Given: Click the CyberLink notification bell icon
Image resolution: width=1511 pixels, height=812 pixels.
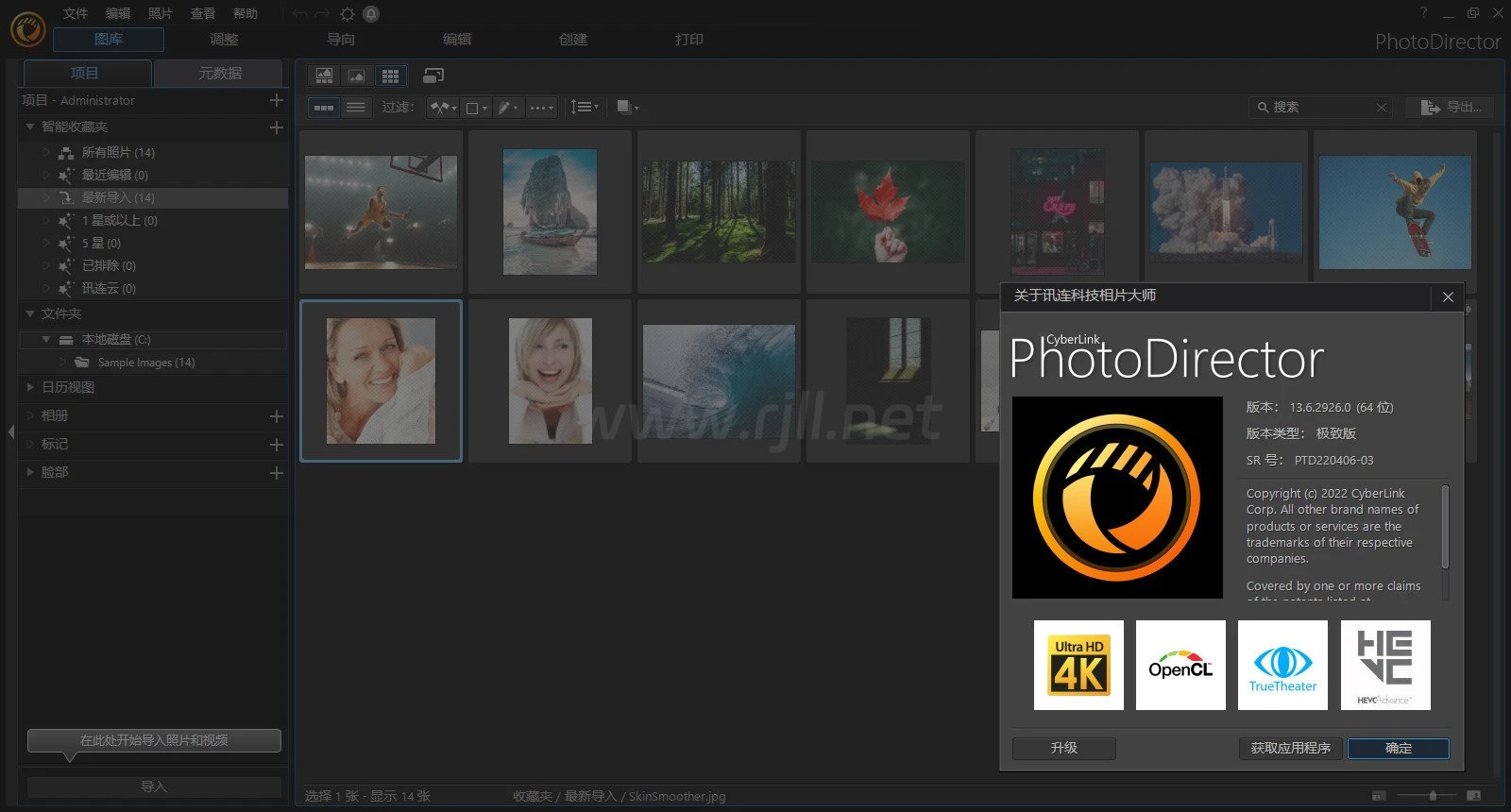Looking at the screenshot, I should 371,14.
